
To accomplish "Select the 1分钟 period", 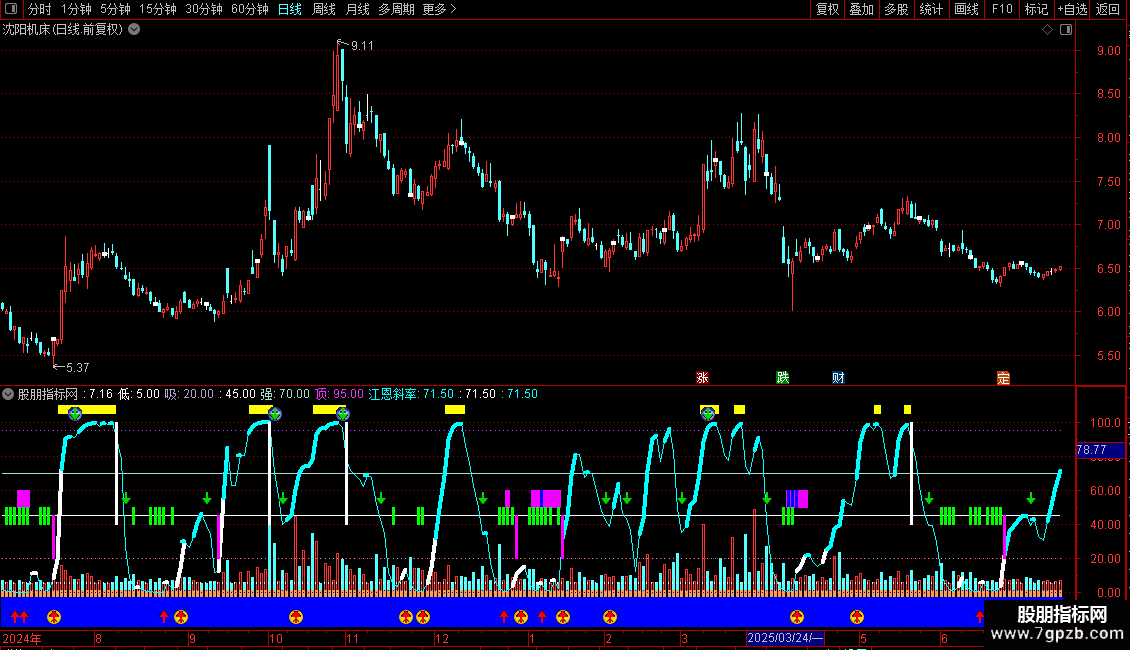I will (76, 9).
